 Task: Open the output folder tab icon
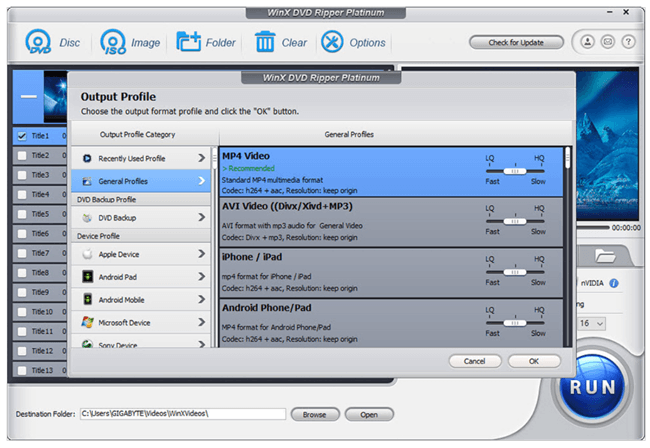pyautogui.click(x=605, y=256)
